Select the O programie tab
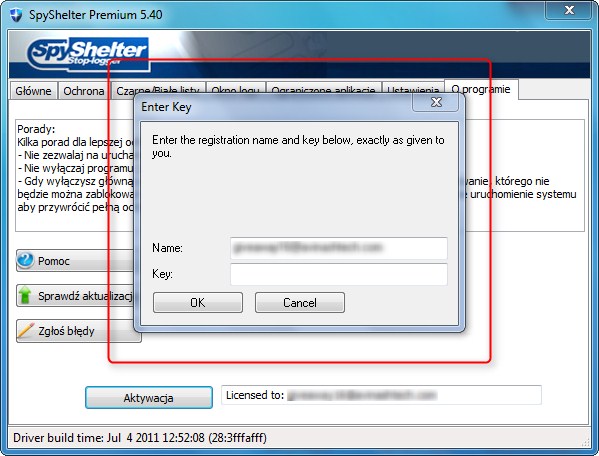This screenshot has width=599, height=456. (481, 89)
